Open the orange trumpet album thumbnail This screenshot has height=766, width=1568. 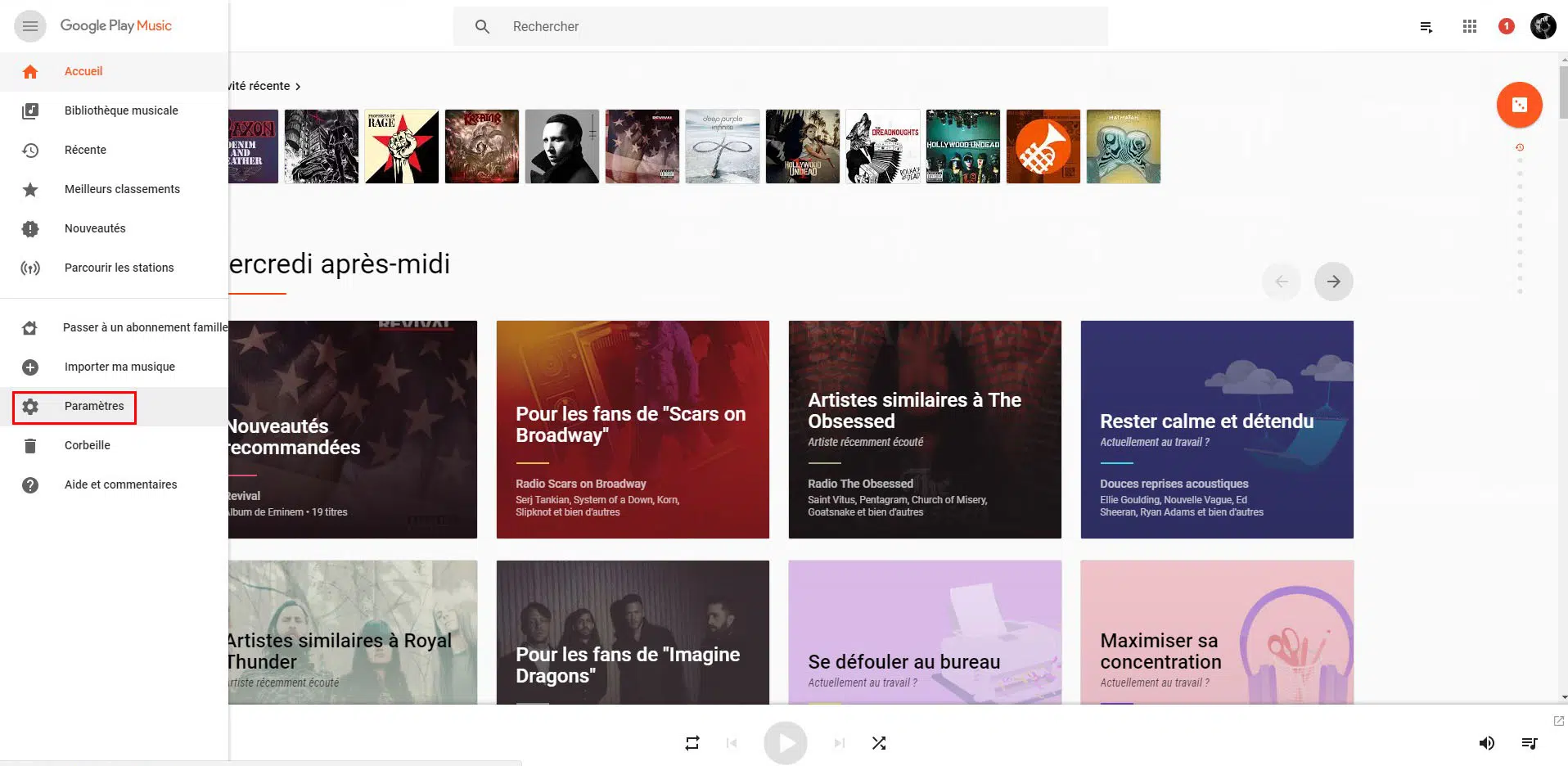[1043, 146]
